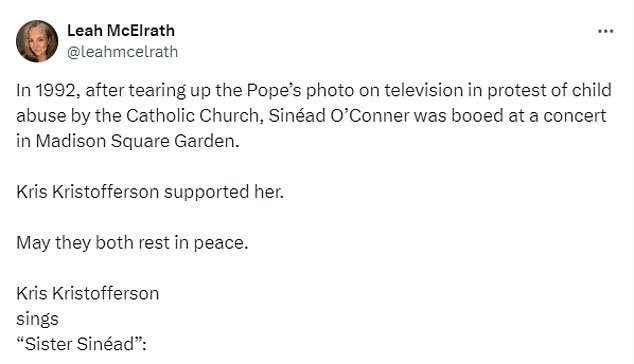The image size is (634, 364).
Task: Click Leah McElrath's profile avatar photo
Action: 37,41
